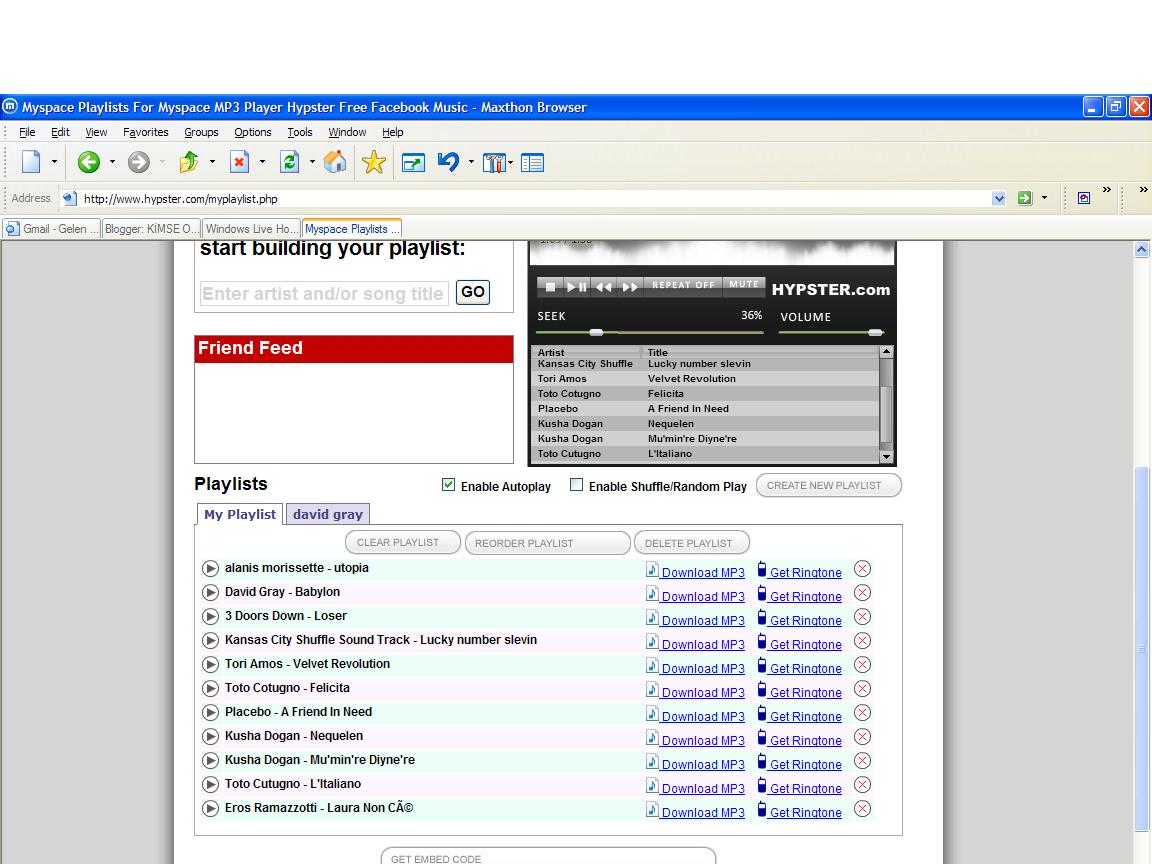Screen dimensions: 1152x864
Task: Stop loading with the red X page icon
Action: [239, 162]
